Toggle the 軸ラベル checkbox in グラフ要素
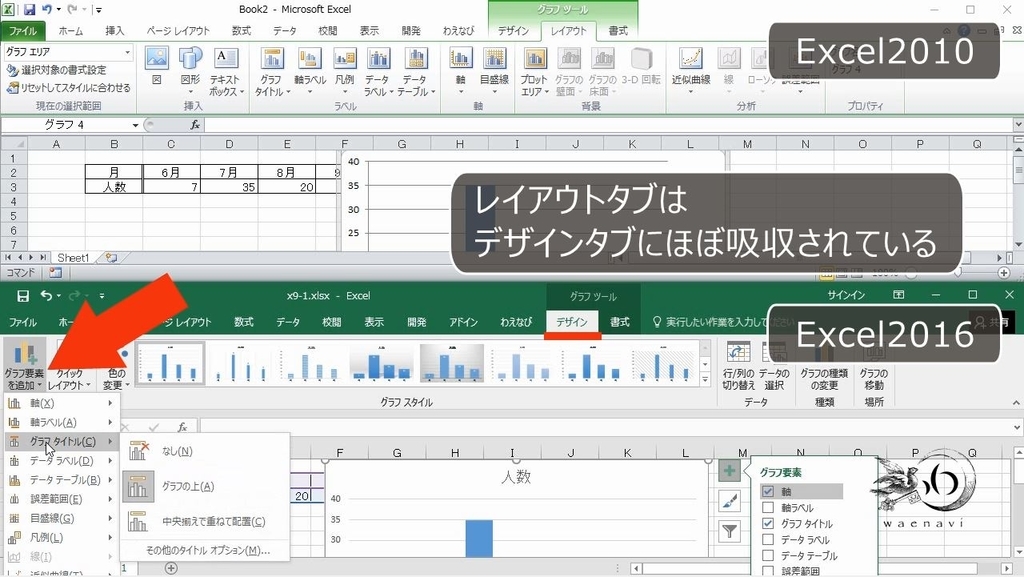Image resolution: width=1024 pixels, height=577 pixels. [x=768, y=508]
